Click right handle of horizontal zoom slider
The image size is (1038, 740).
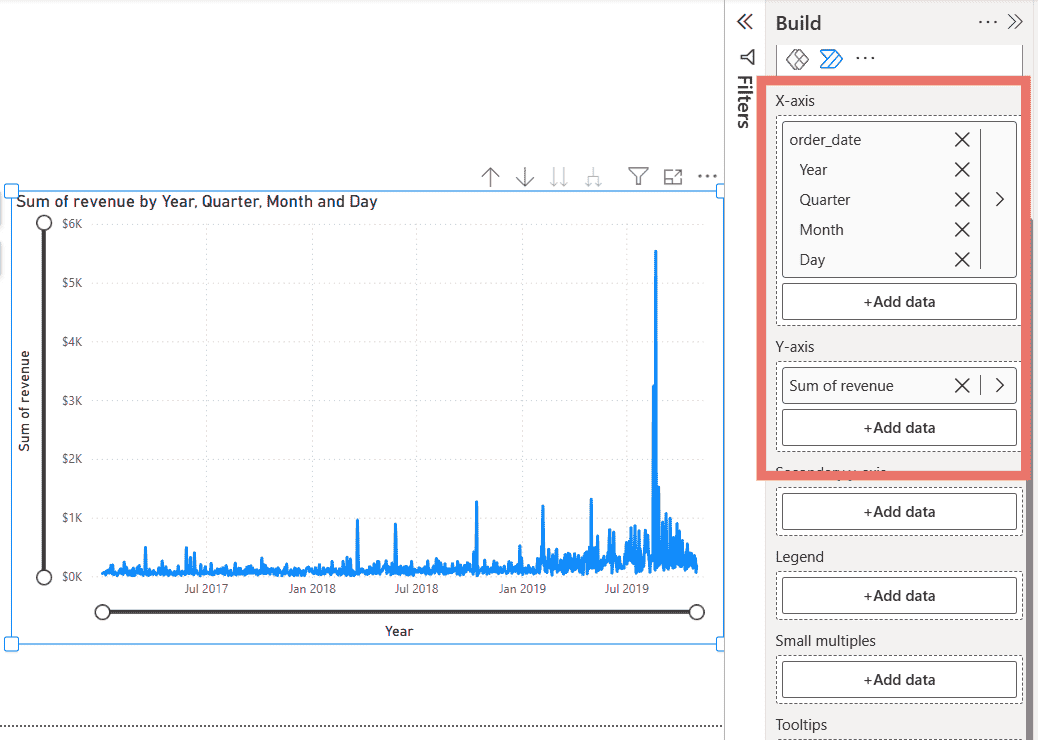click(x=696, y=612)
